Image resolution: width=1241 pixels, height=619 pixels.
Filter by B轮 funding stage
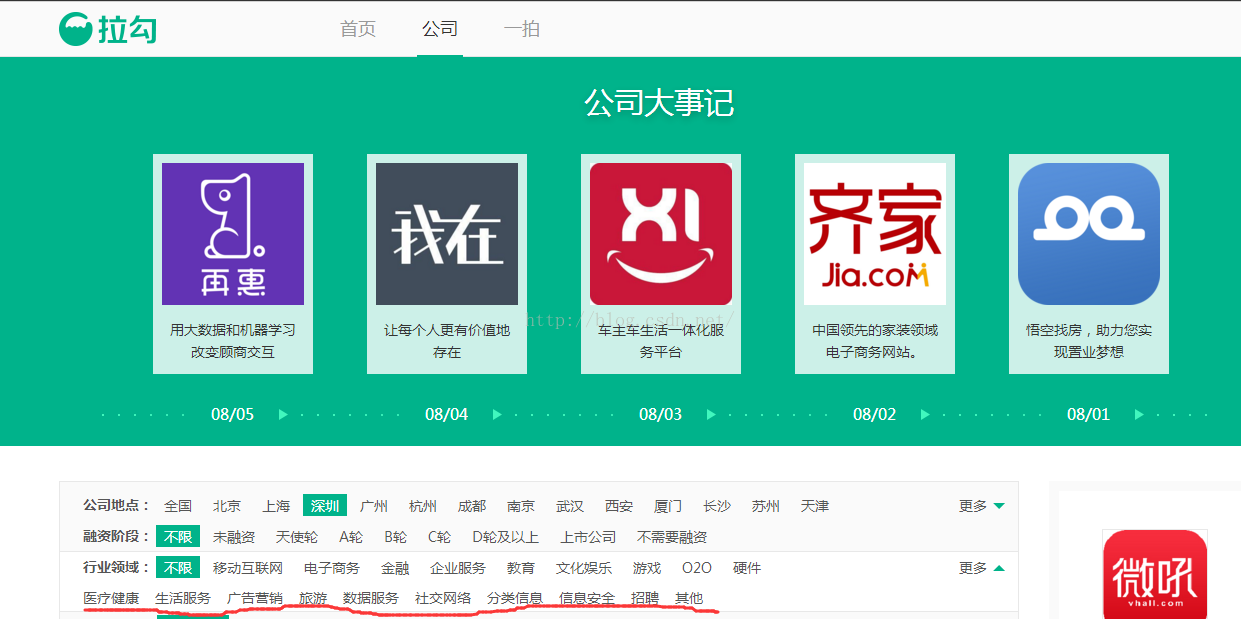pyautogui.click(x=395, y=537)
